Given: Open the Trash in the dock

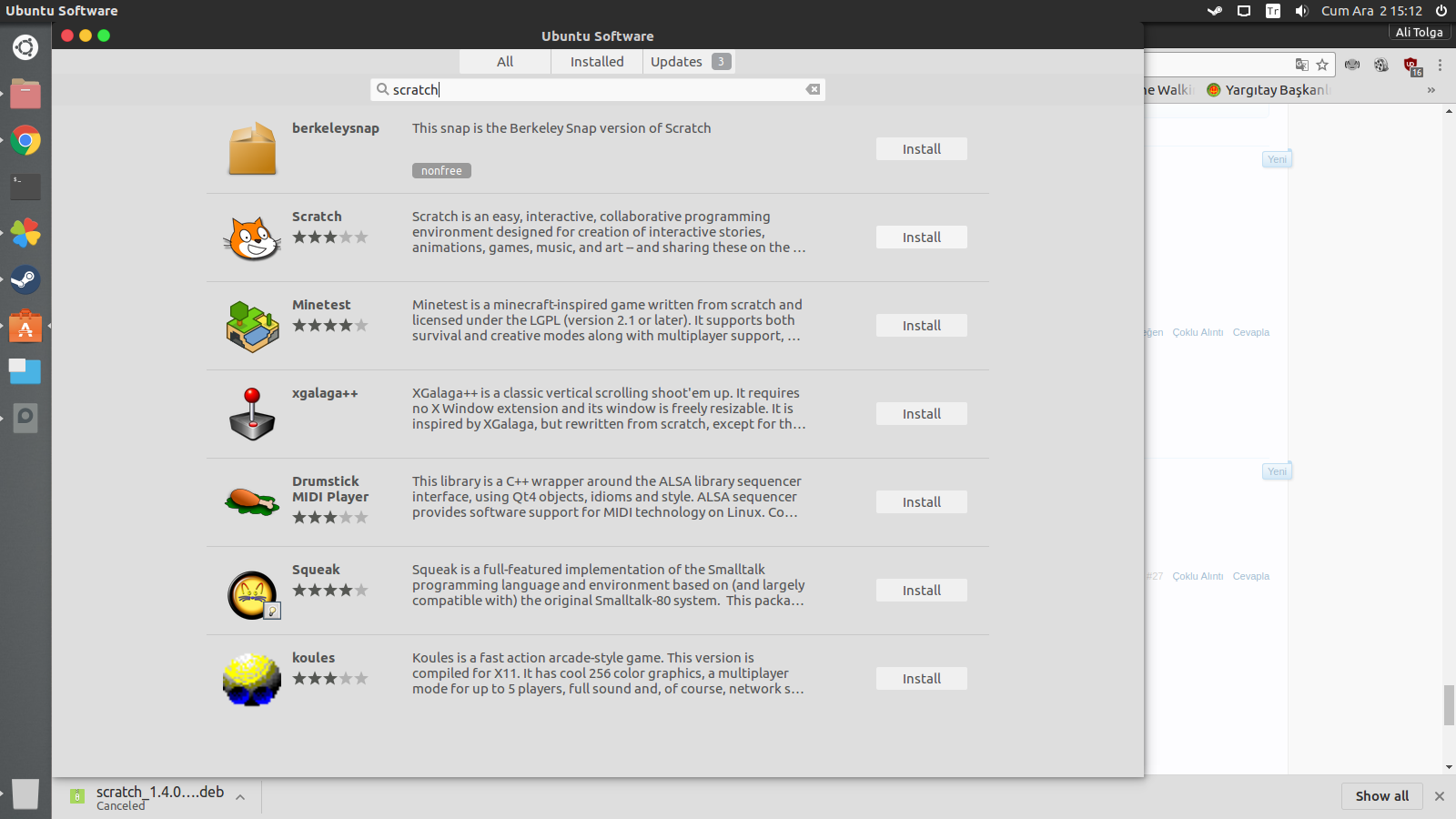Looking at the screenshot, I should point(25,794).
